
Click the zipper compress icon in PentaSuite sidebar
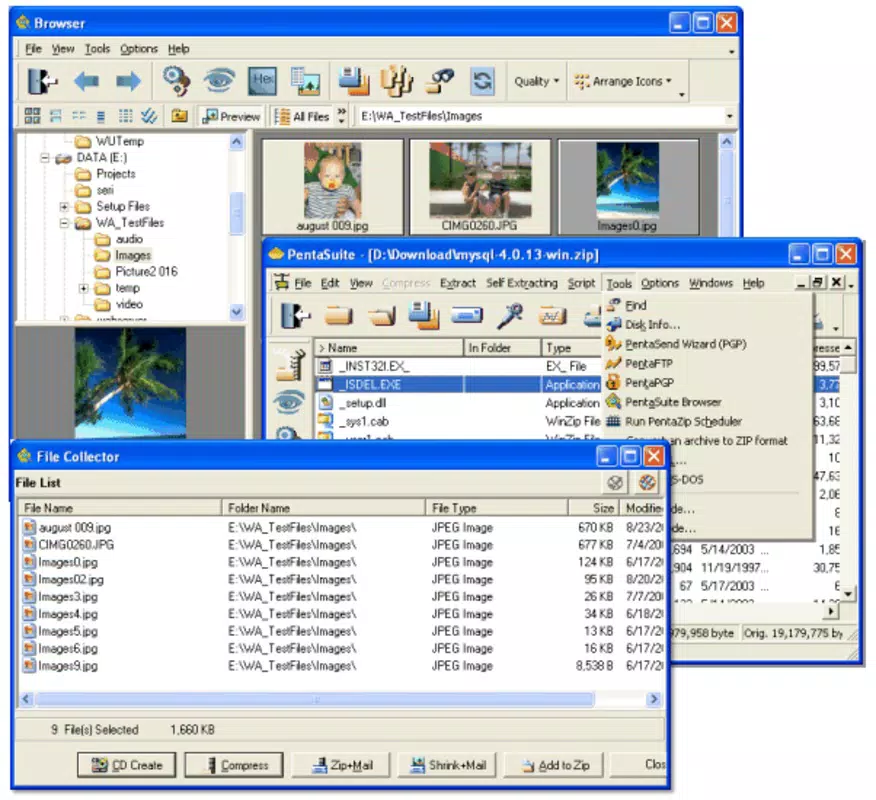(289, 365)
